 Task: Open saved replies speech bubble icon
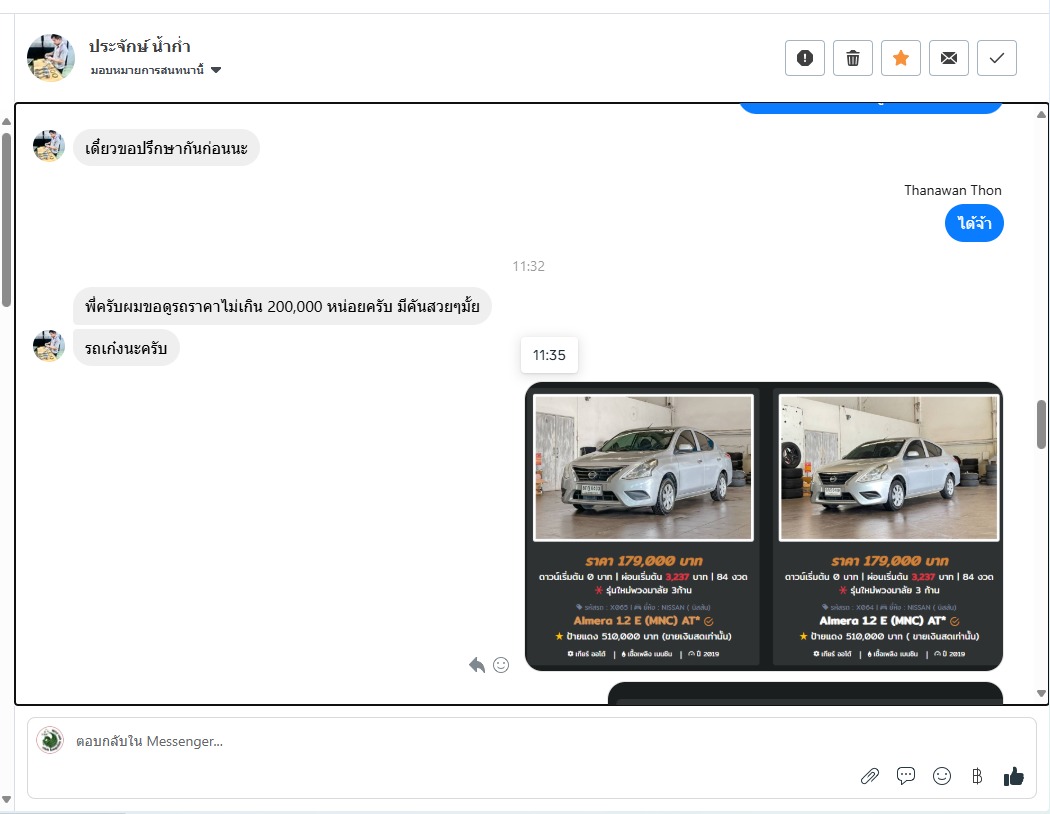coord(906,776)
